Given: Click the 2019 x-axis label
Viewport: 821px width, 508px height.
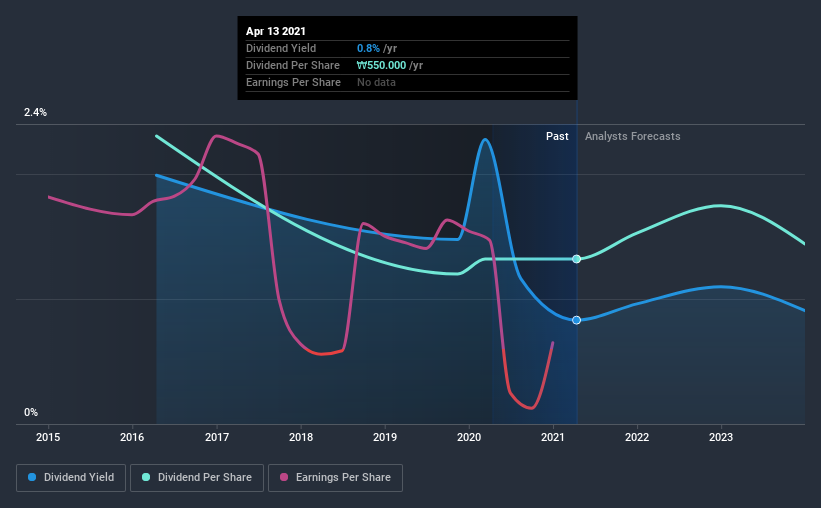Looking at the screenshot, I should click(385, 437).
